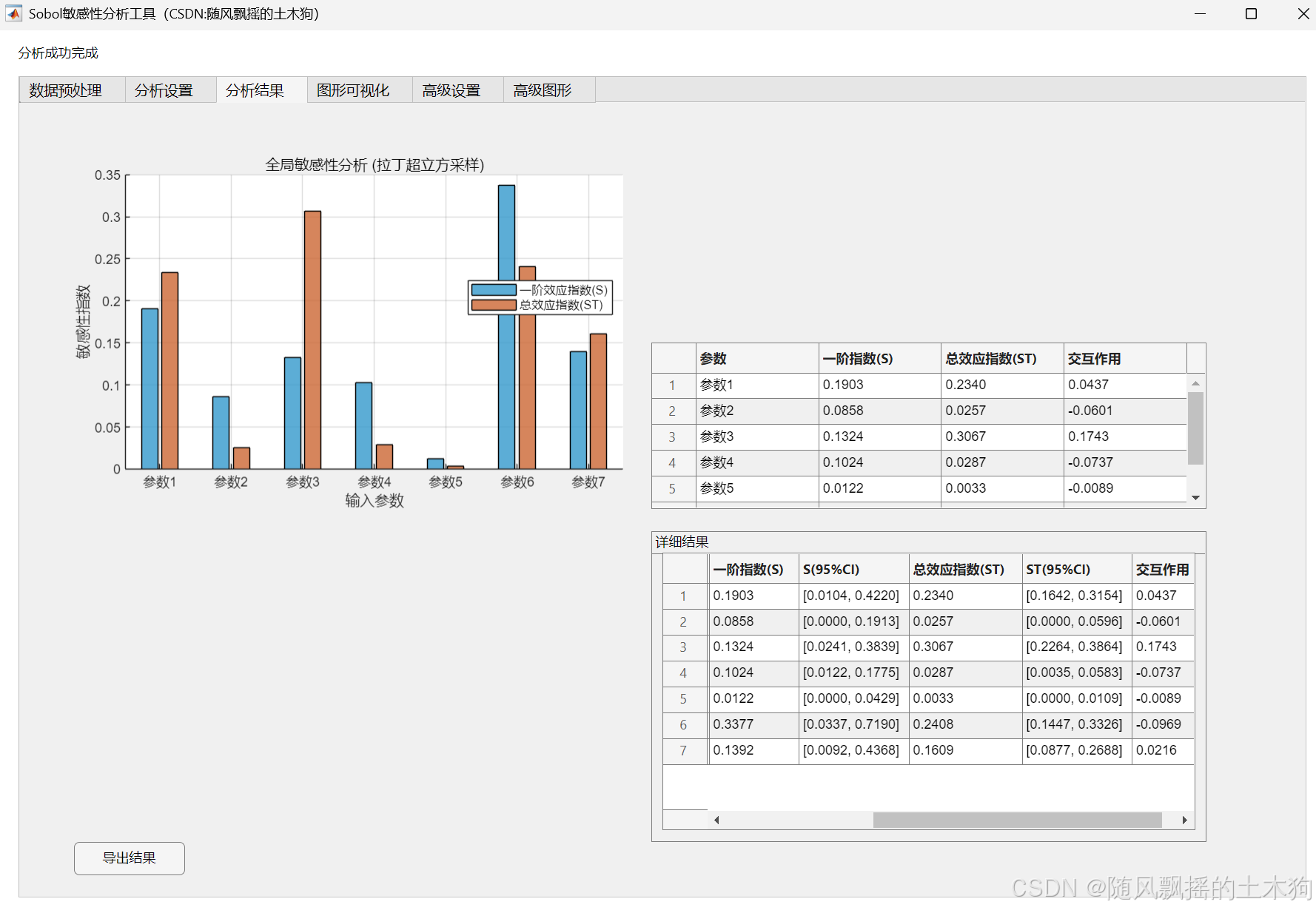Screen dimensions: 1316x910
Task: Click 交互作用 header in summary table
Action: [1125, 359]
